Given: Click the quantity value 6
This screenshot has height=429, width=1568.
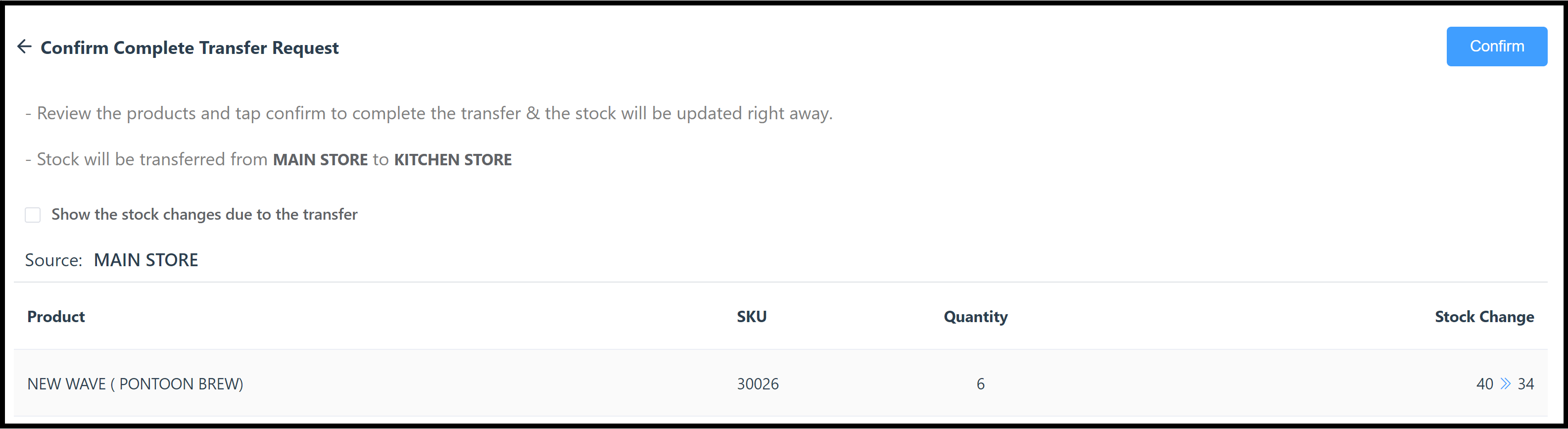Looking at the screenshot, I should point(981,384).
